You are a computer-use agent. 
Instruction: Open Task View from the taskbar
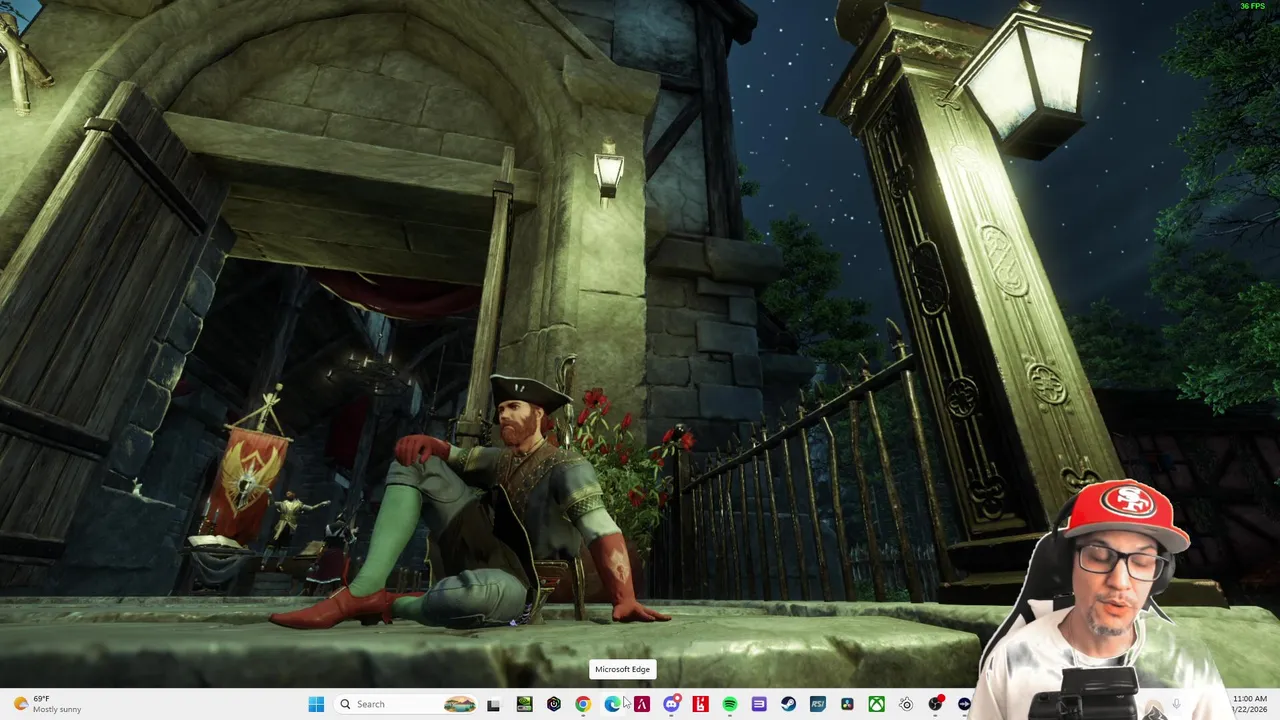(493, 704)
